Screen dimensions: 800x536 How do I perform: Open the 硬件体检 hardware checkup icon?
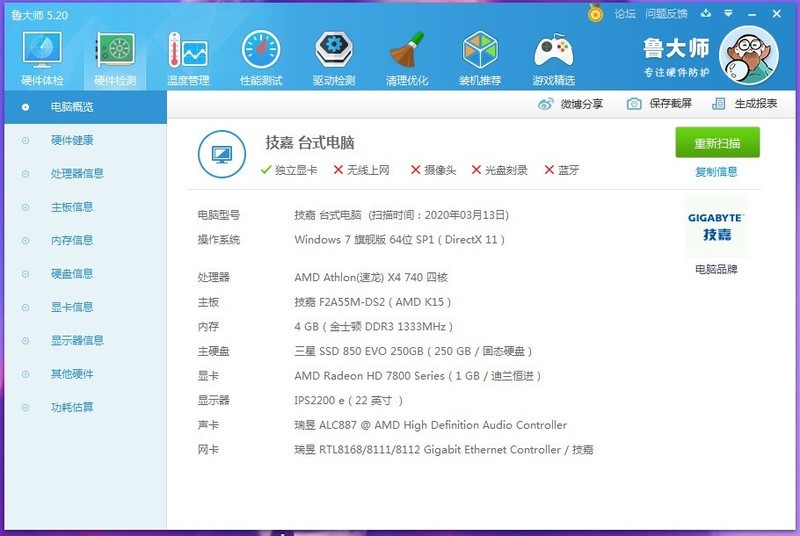tap(42, 58)
